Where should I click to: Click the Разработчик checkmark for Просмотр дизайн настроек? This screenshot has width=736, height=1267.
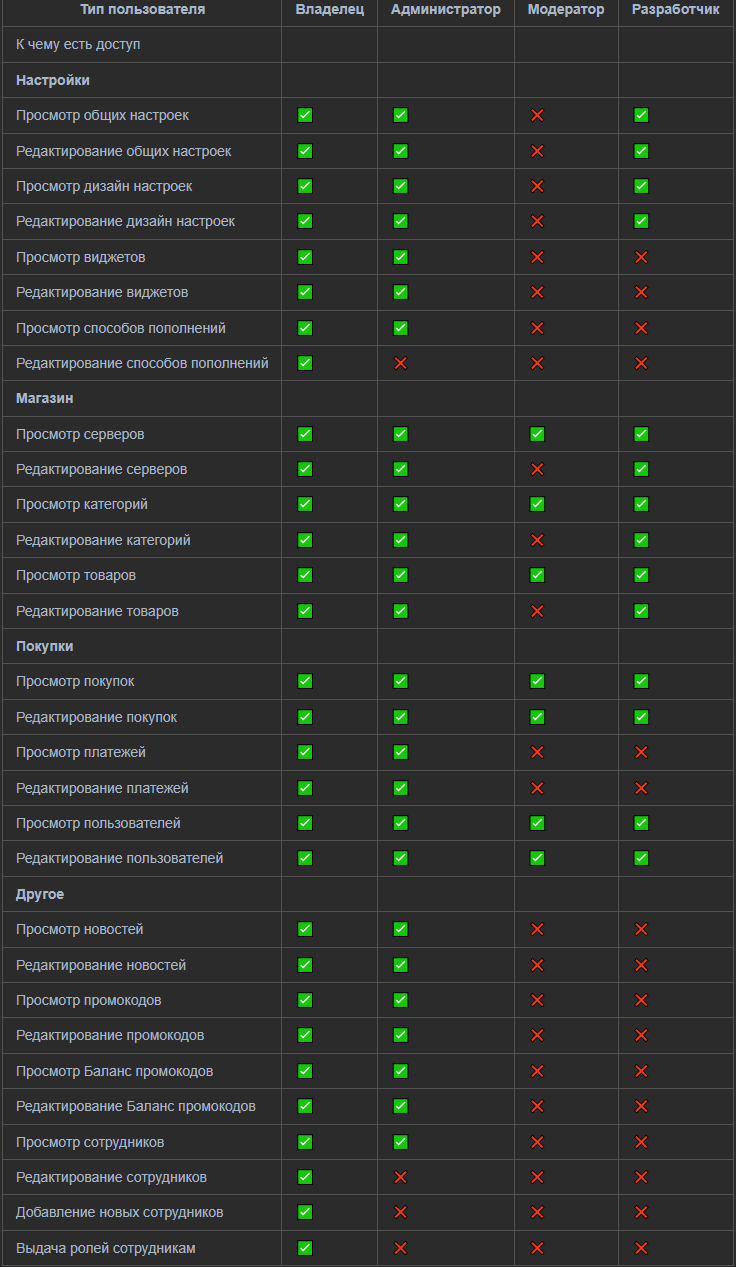tap(641, 186)
